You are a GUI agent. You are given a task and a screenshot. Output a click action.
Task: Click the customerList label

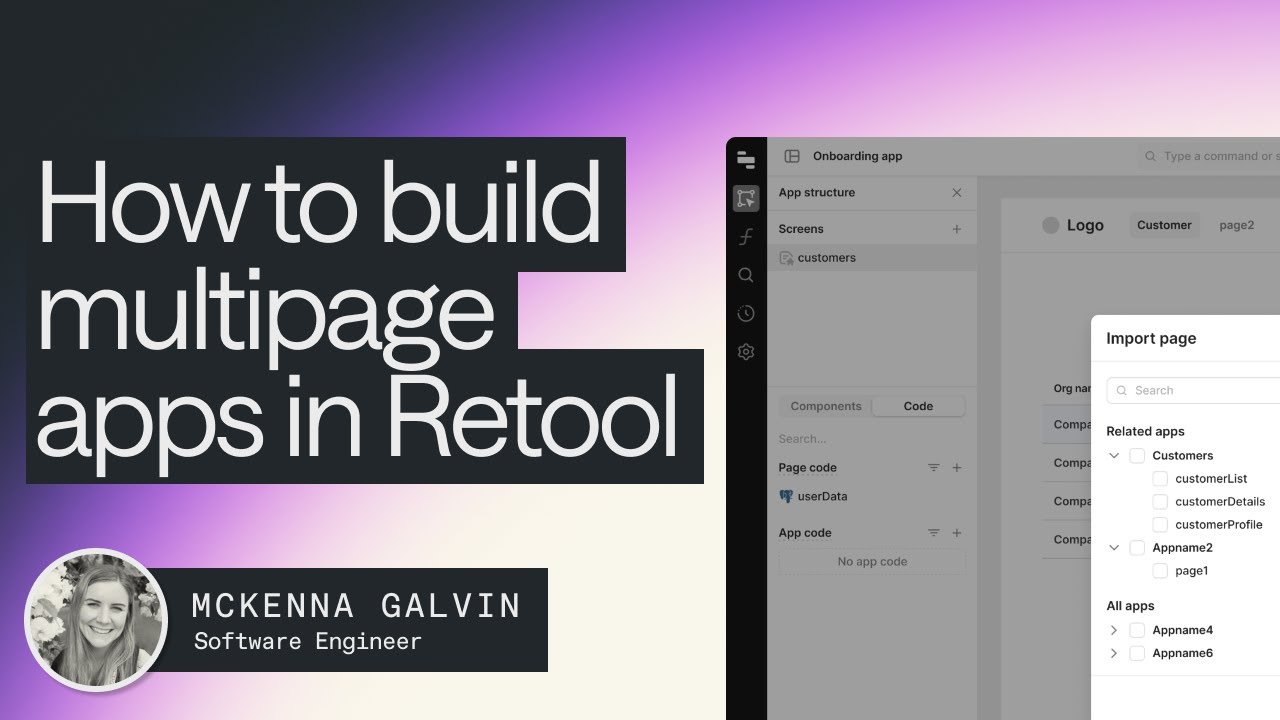(1211, 479)
